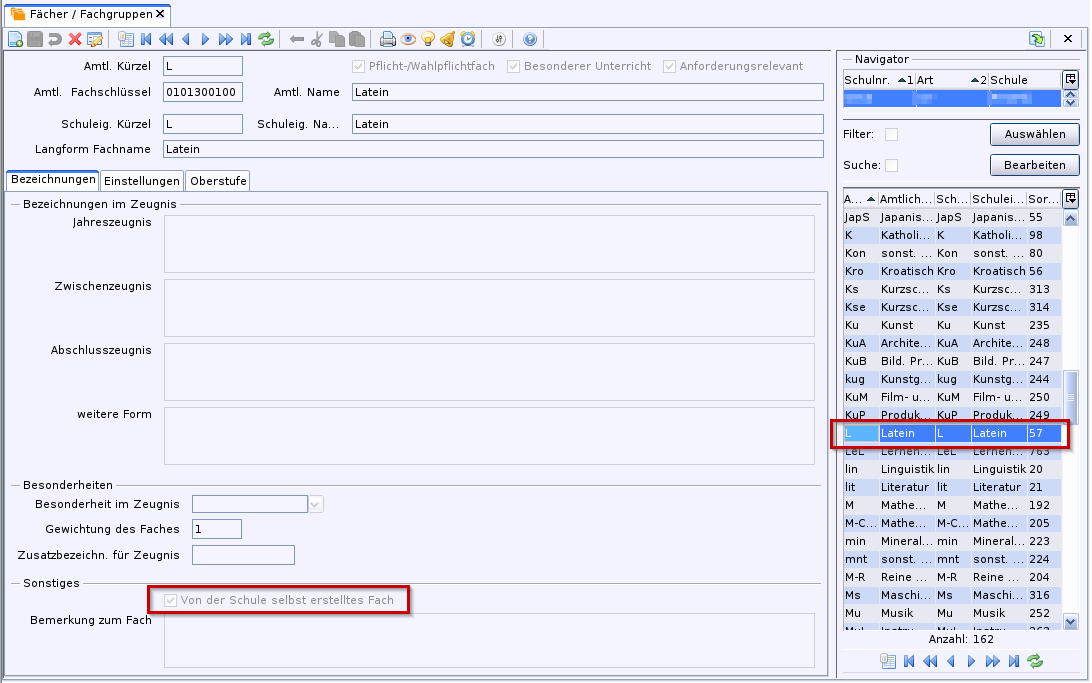Open reminders with the alarm clock icon
Screen dimensions: 1092x683
click(x=468, y=39)
